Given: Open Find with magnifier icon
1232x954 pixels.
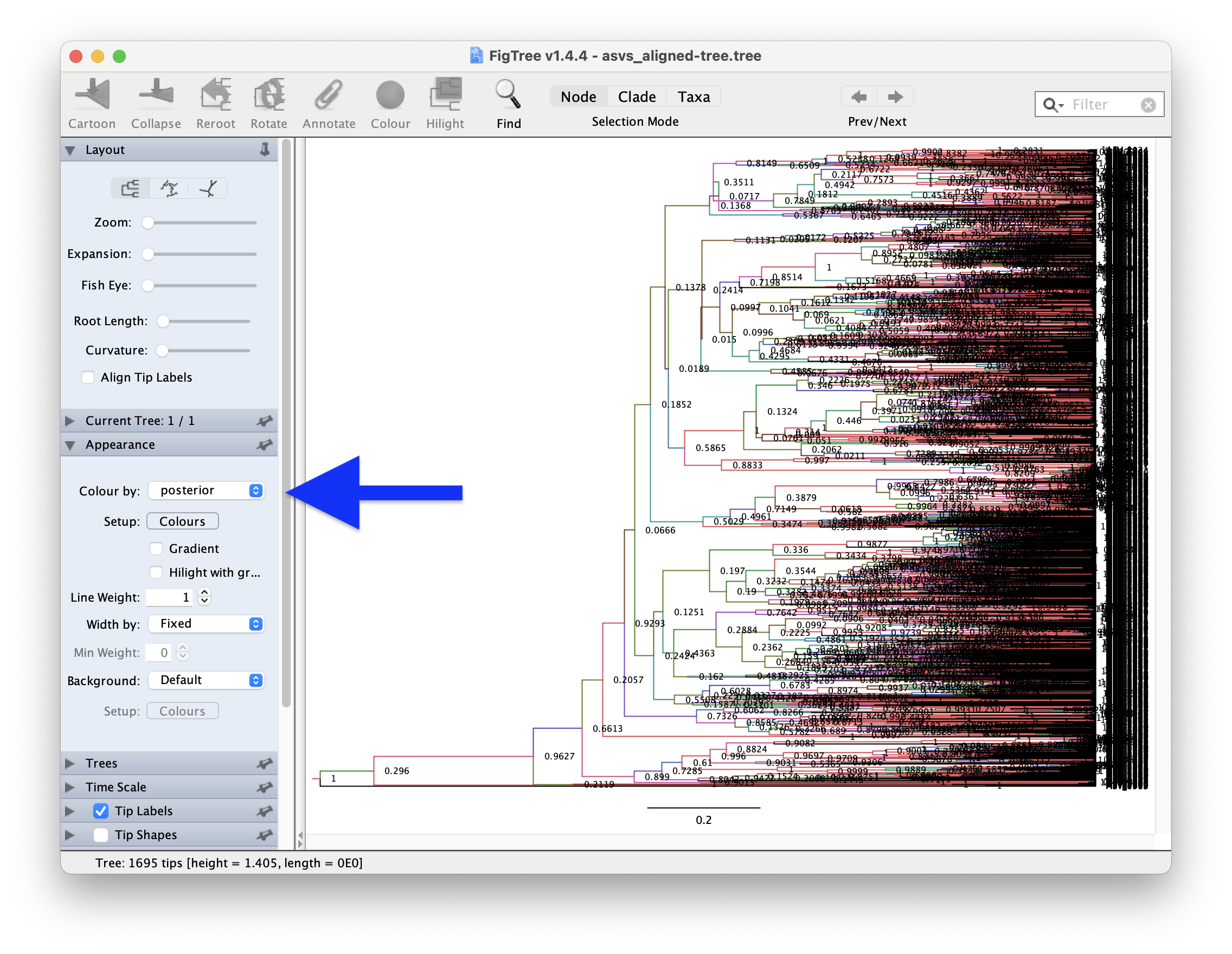Looking at the screenshot, I should tap(508, 95).
